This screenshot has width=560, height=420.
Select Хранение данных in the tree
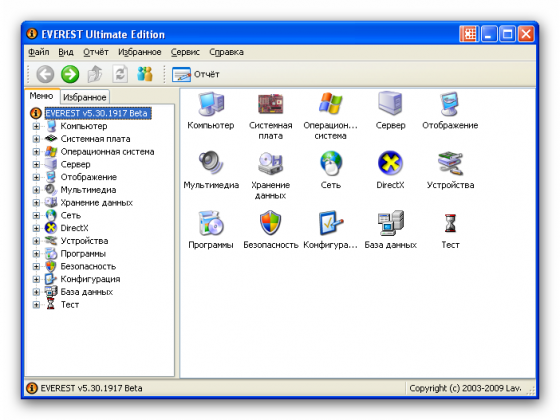click(x=96, y=203)
